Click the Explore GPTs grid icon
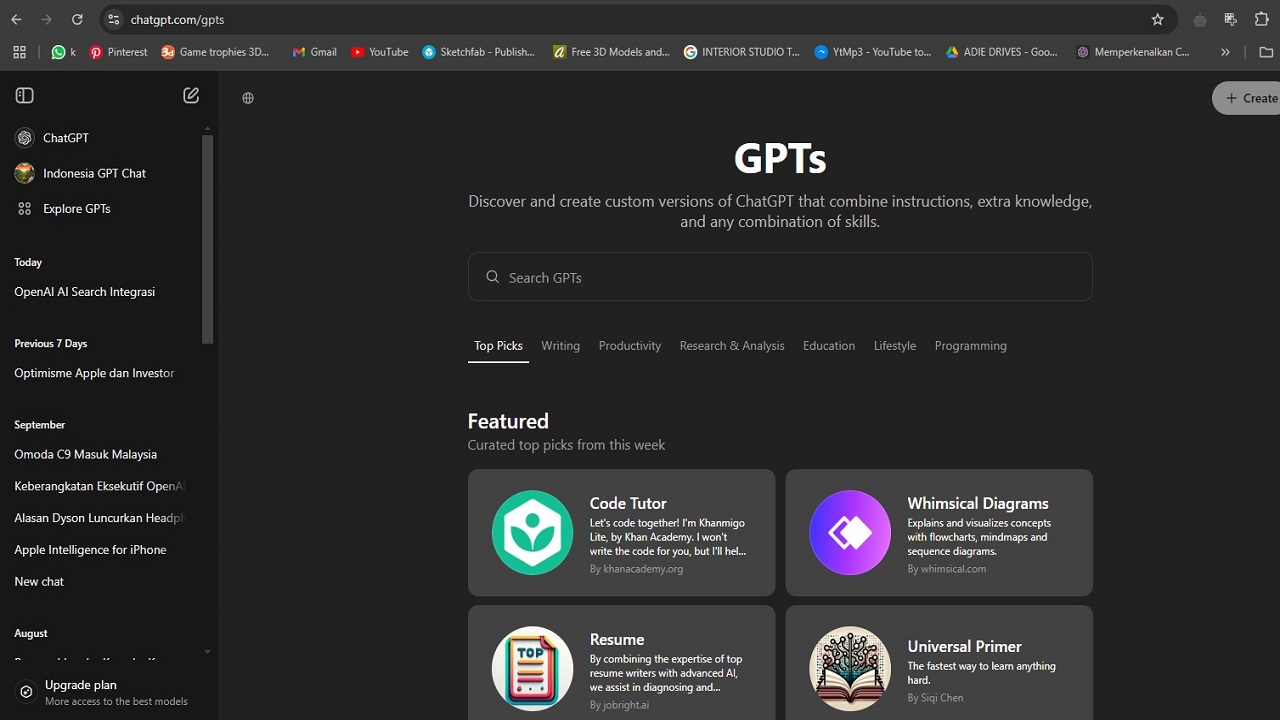This screenshot has width=1280, height=720. pyautogui.click(x=25, y=209)
